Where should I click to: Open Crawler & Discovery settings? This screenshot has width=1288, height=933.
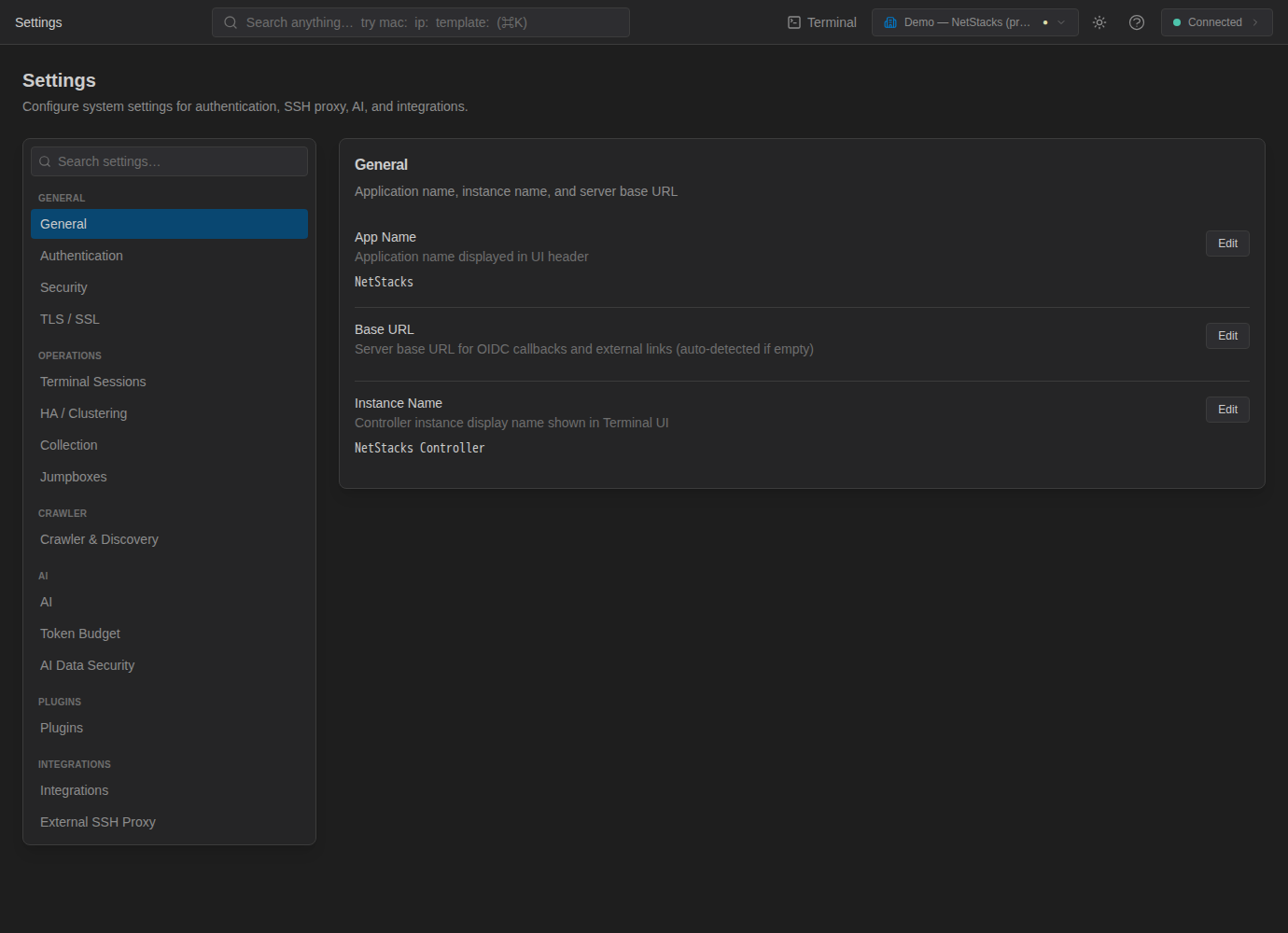click(169, 539)
